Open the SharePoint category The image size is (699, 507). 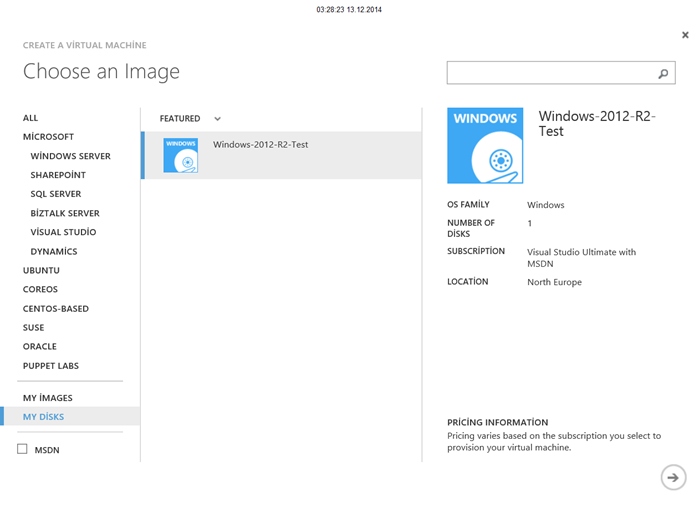point(58,175)
